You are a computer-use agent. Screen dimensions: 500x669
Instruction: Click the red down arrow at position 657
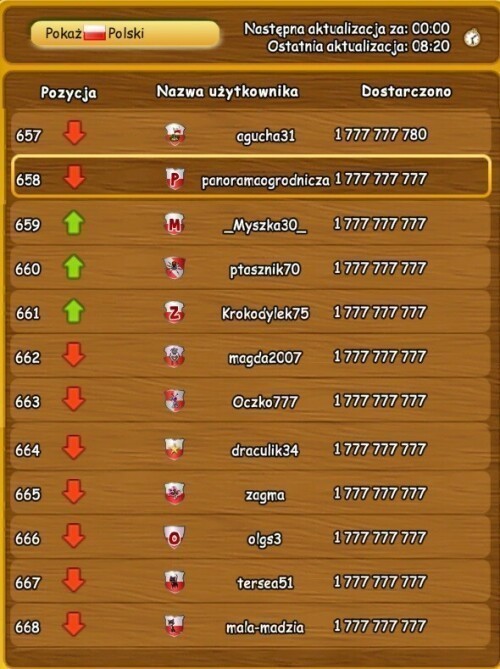click(x=75, y=133)
